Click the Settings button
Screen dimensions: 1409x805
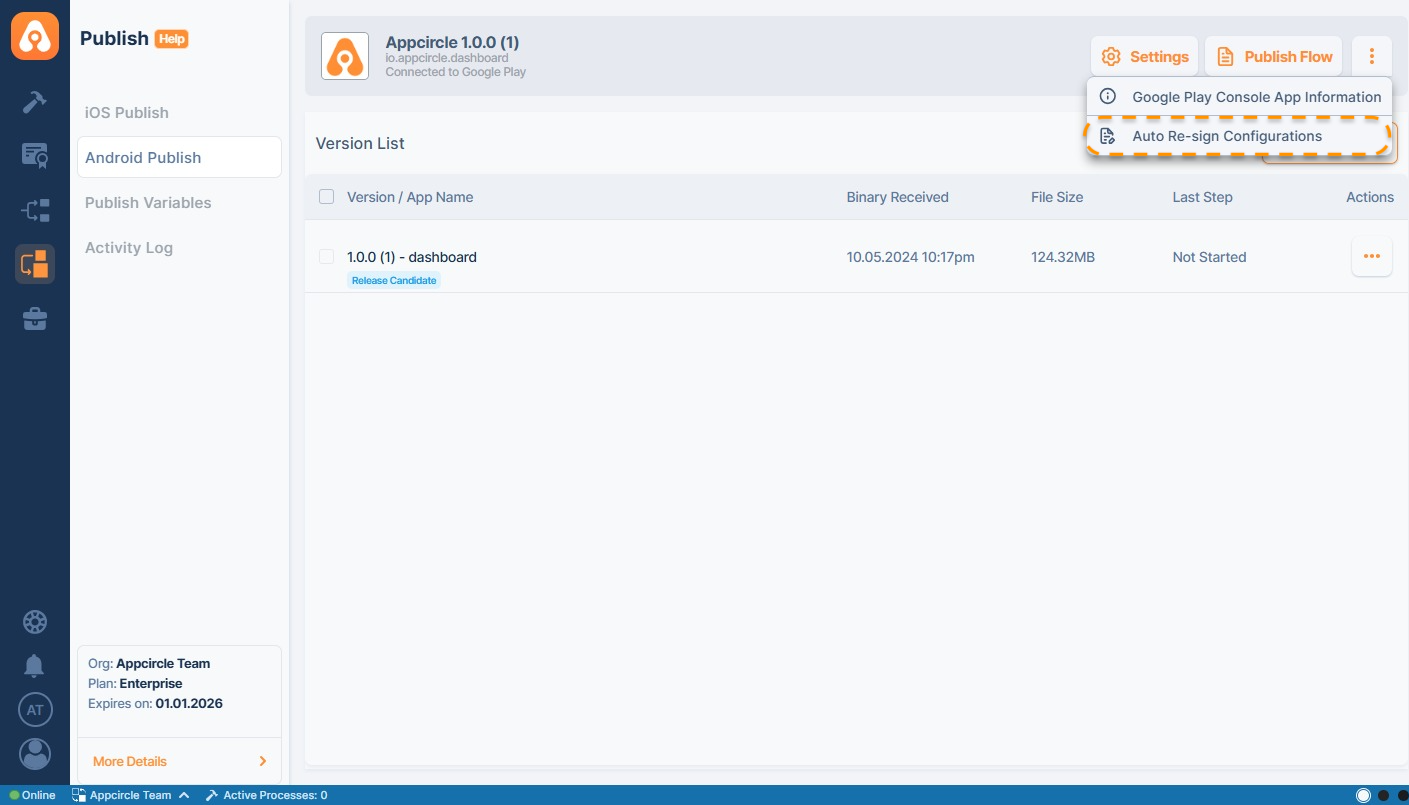point(1145,57)
